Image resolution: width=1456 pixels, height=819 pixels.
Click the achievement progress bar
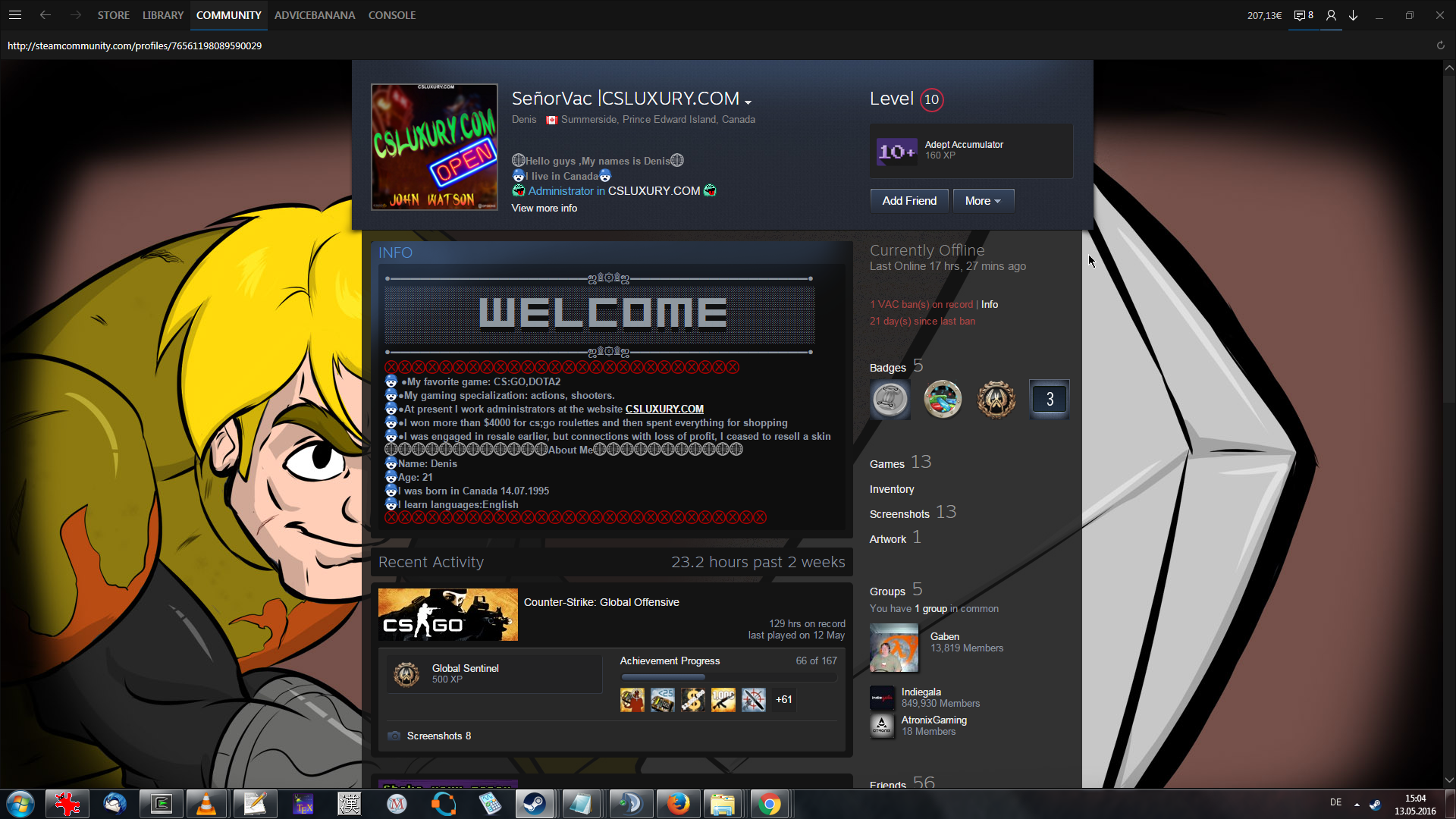(x=728, y=677)
